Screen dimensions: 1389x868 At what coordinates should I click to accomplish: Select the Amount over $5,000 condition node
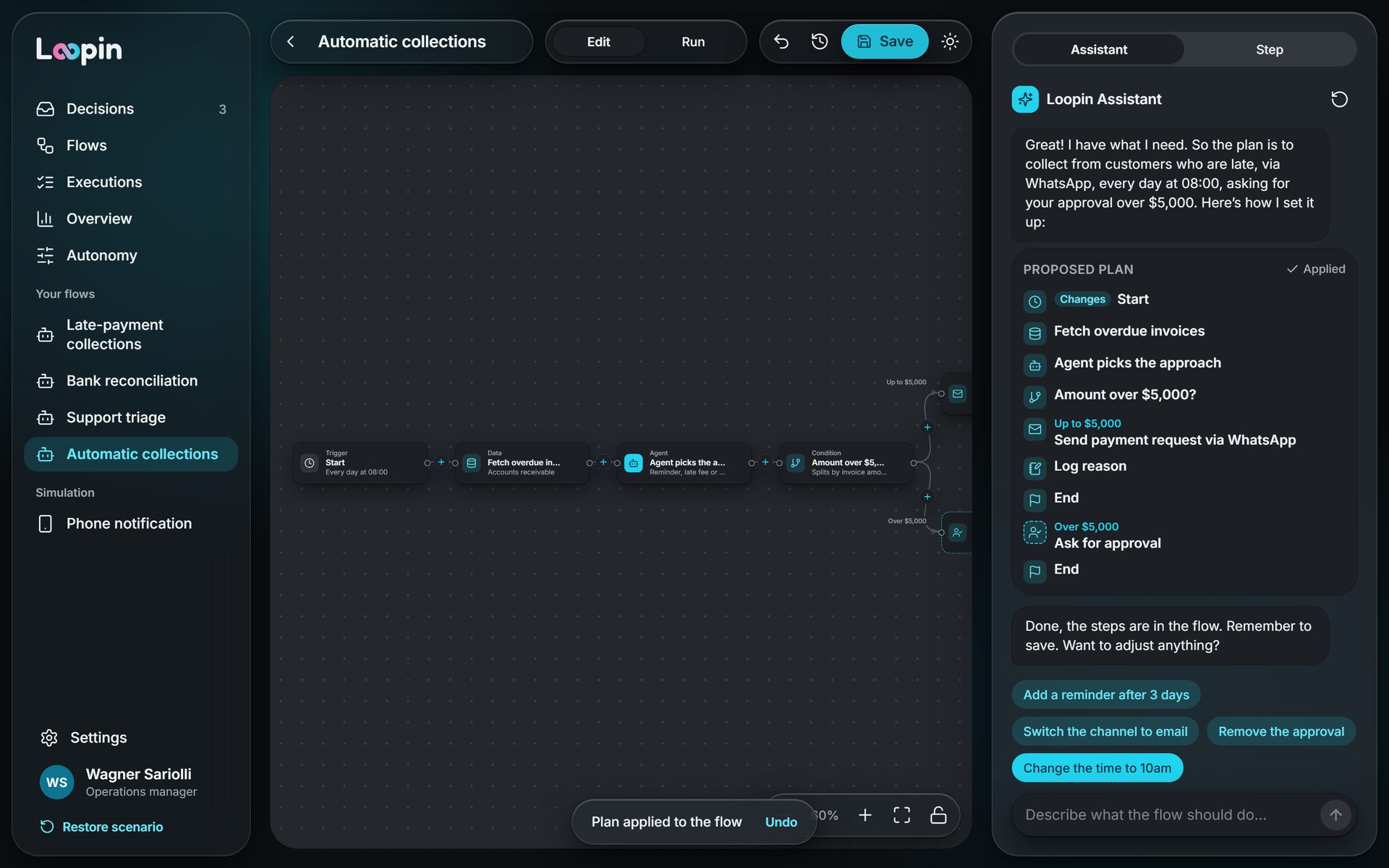[x=846, y=463]
